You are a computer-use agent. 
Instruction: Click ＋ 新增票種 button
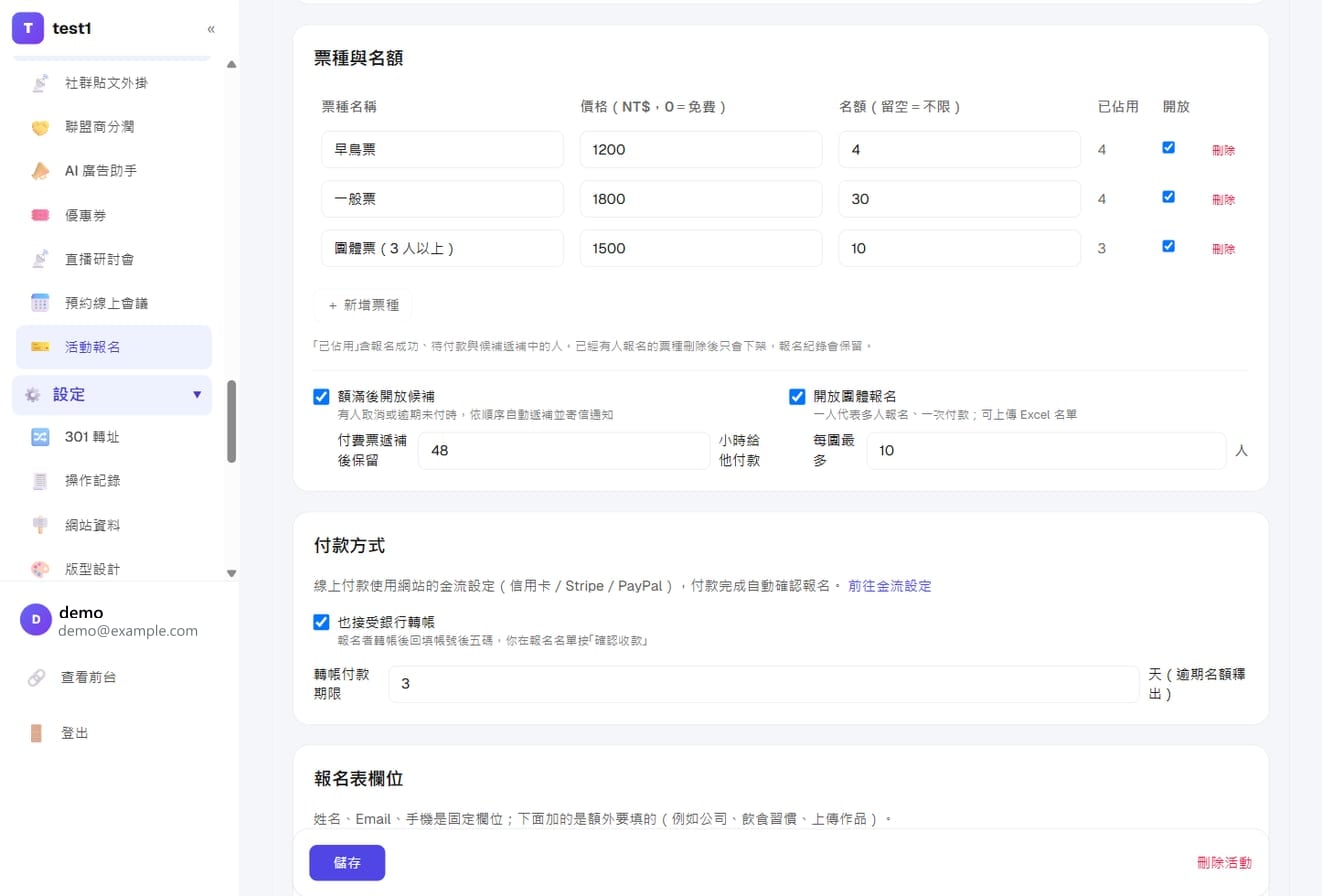[x=364, y=305]
